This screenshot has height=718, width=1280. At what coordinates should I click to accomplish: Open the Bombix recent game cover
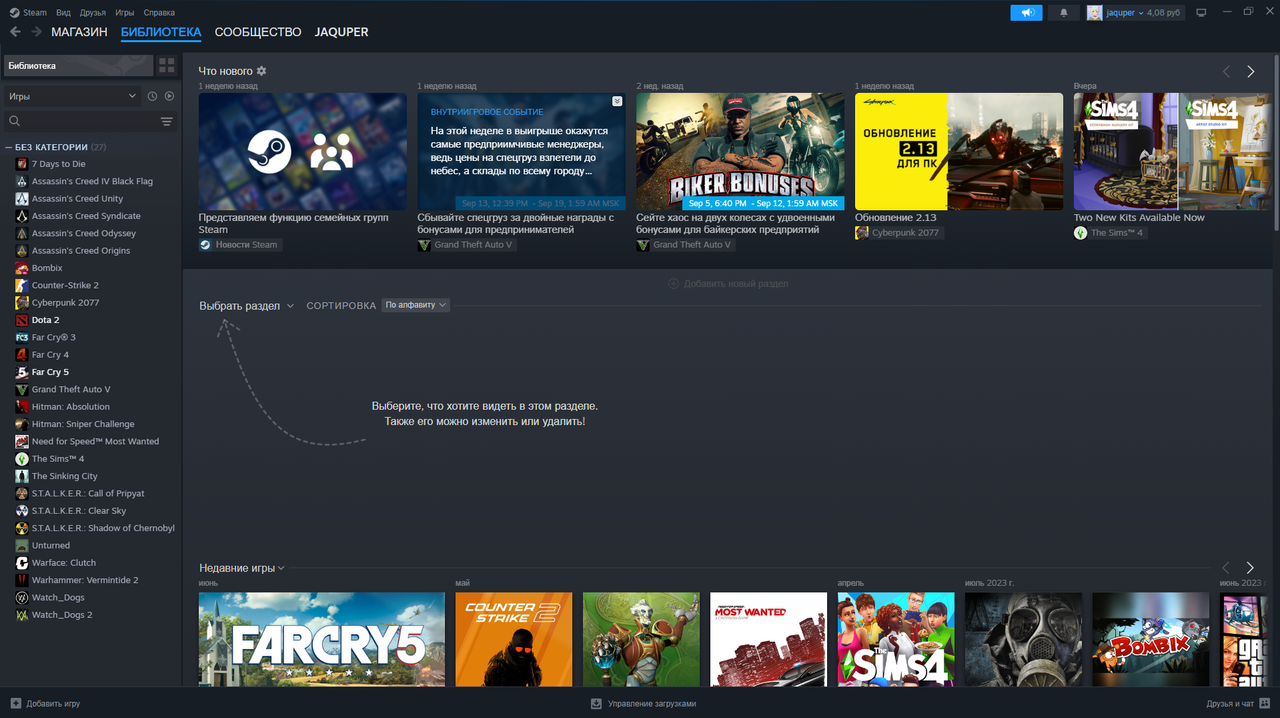coord(1151,639)
